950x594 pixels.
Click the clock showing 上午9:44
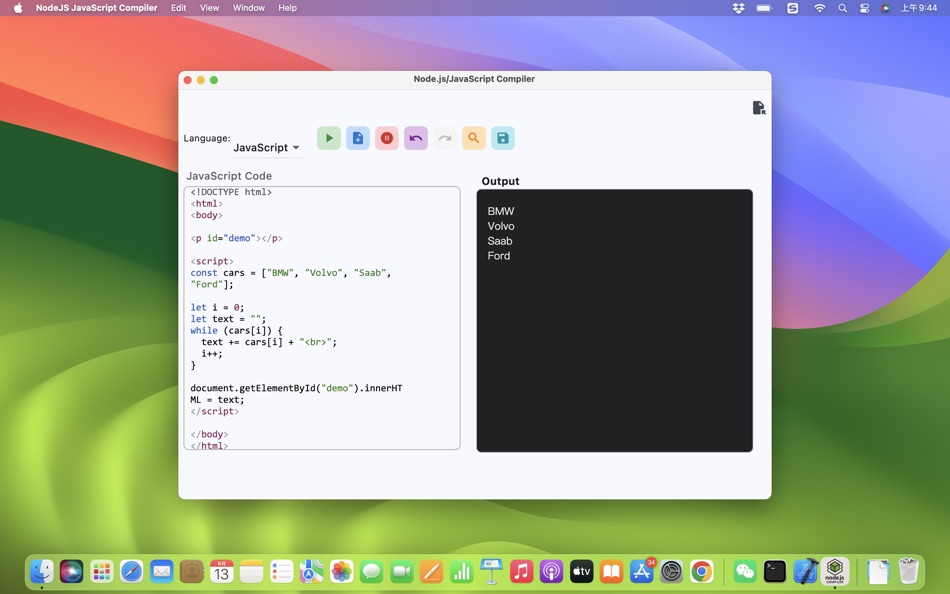tap(918, 8)
